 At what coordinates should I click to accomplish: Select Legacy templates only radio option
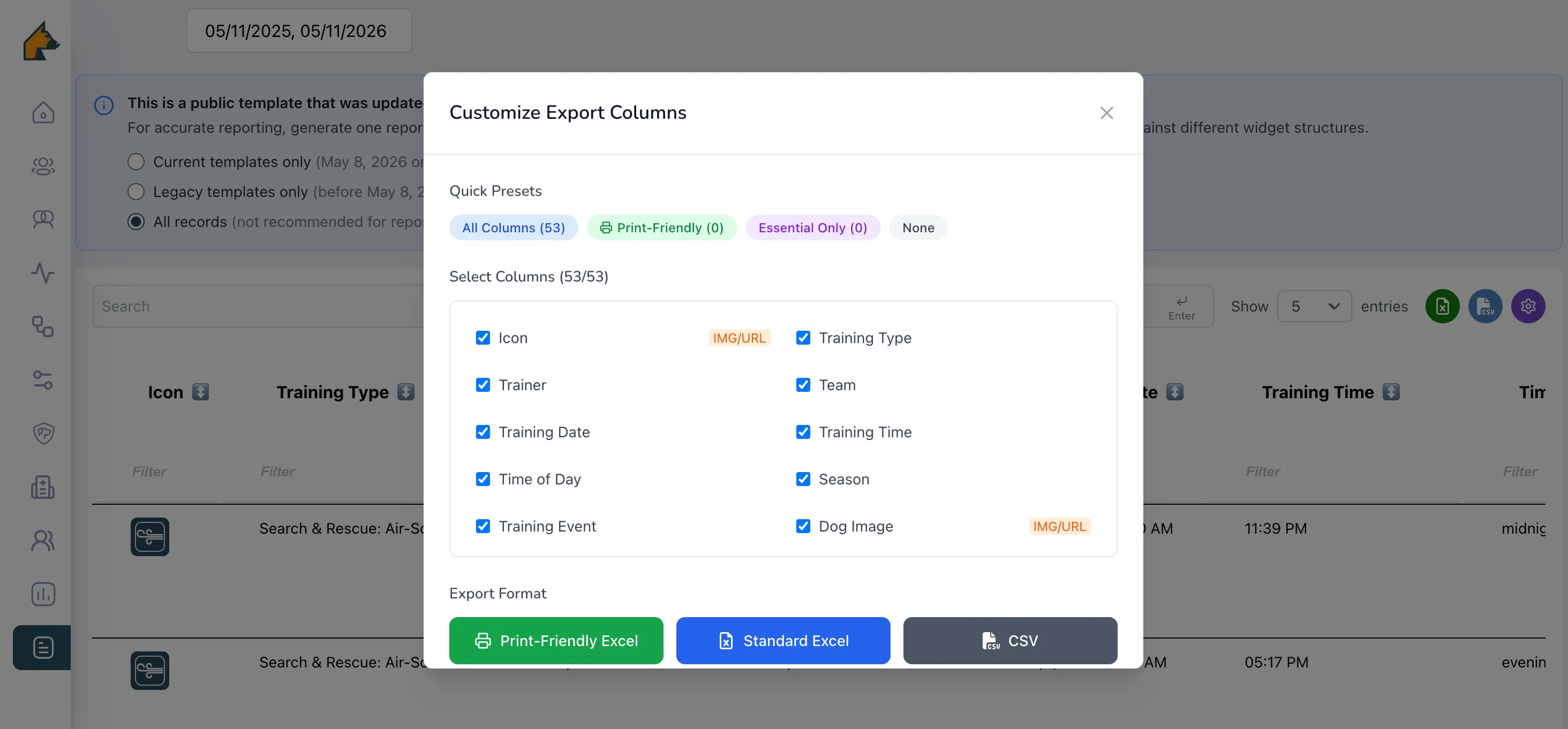tap(135, 192)
